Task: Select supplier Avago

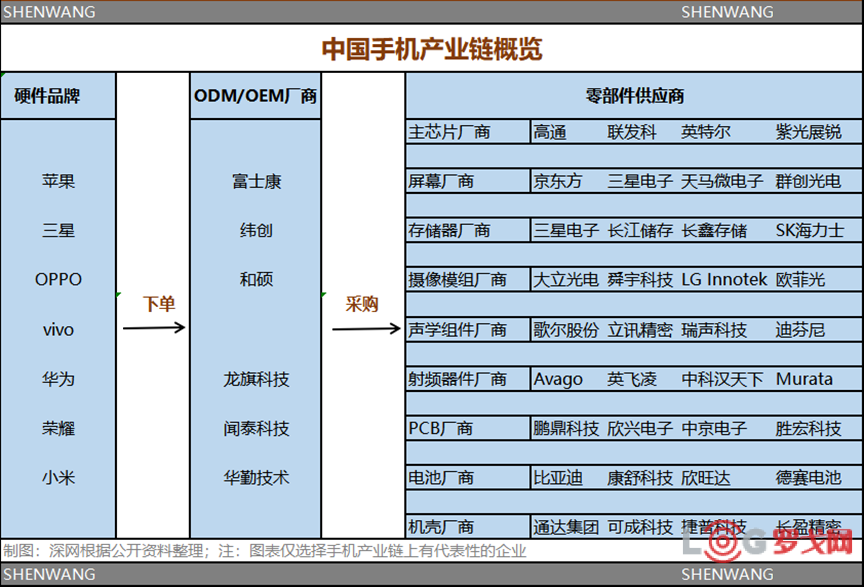Action: tap(558, 379)
